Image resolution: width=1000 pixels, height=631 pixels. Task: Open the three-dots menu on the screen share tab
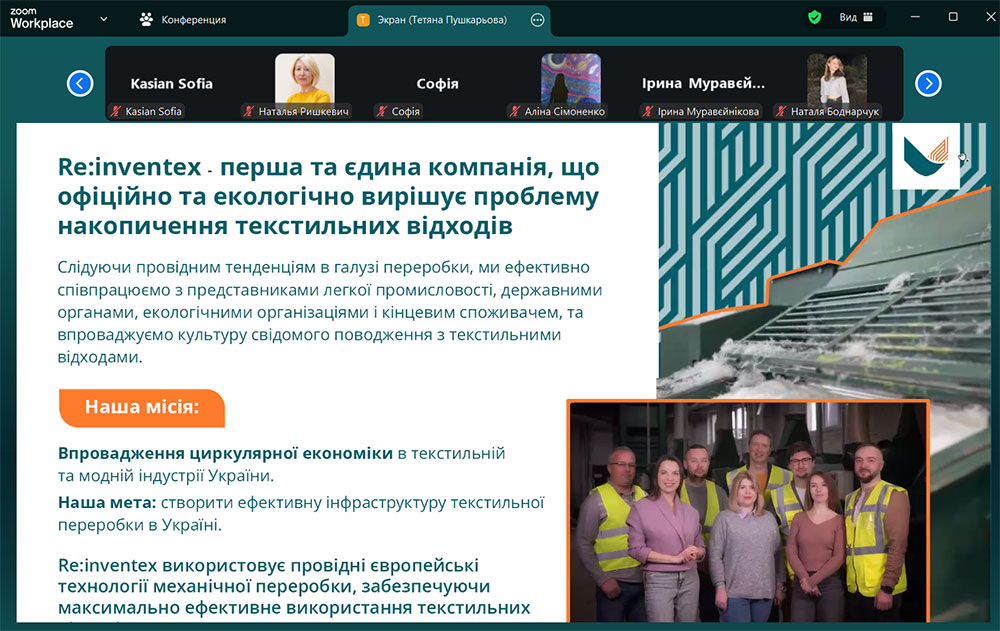click(x=538, y=19)
